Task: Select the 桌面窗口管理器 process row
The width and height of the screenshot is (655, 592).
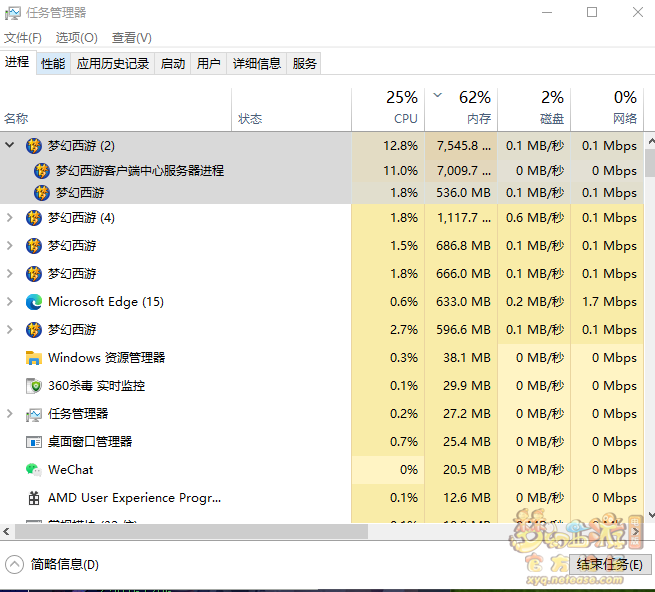Action: [322, 442]
